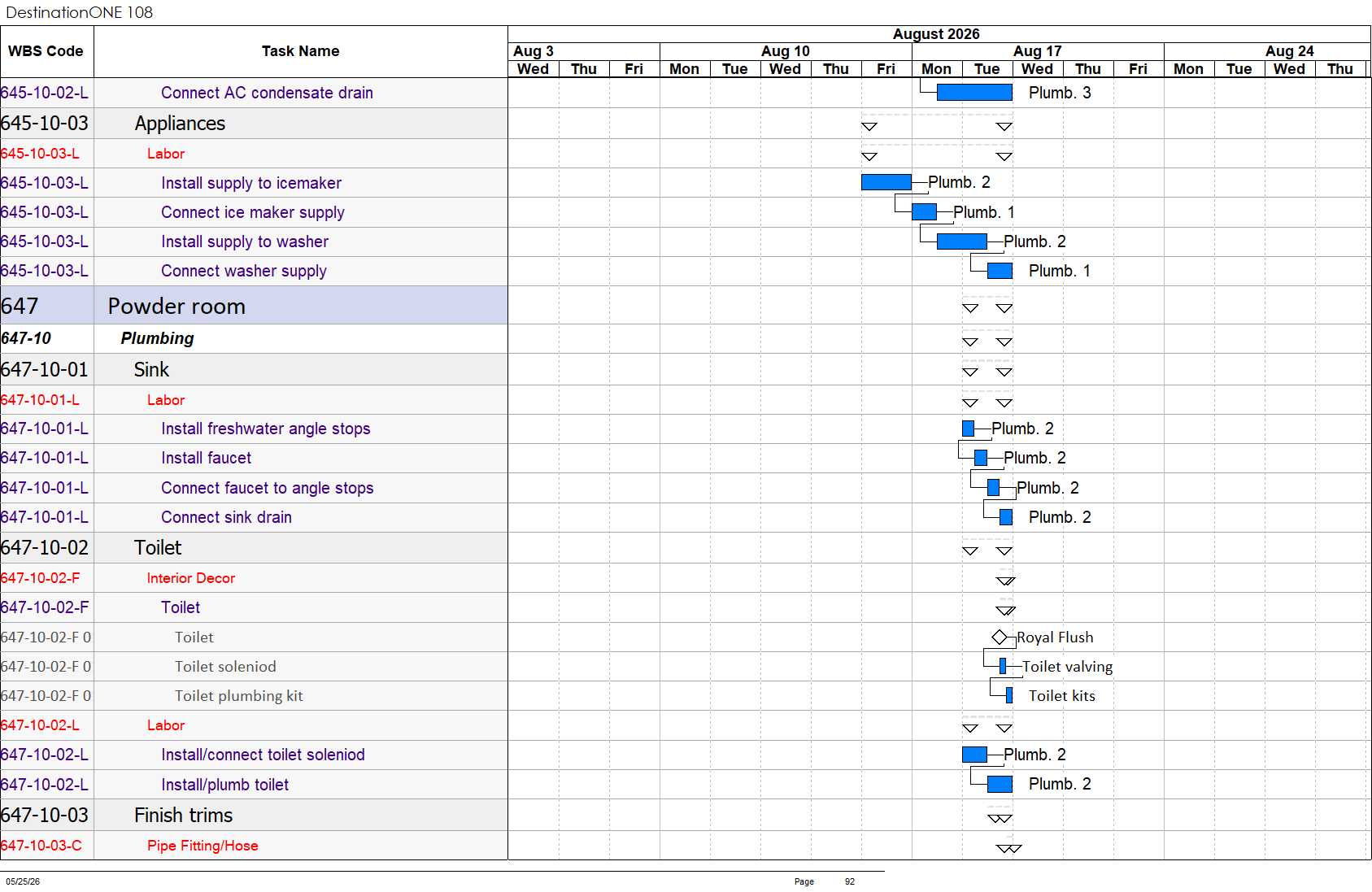Screen dimensions: 1372x892
Task: Click Connect sink drain task name
Action: click(x=226, y=517)
